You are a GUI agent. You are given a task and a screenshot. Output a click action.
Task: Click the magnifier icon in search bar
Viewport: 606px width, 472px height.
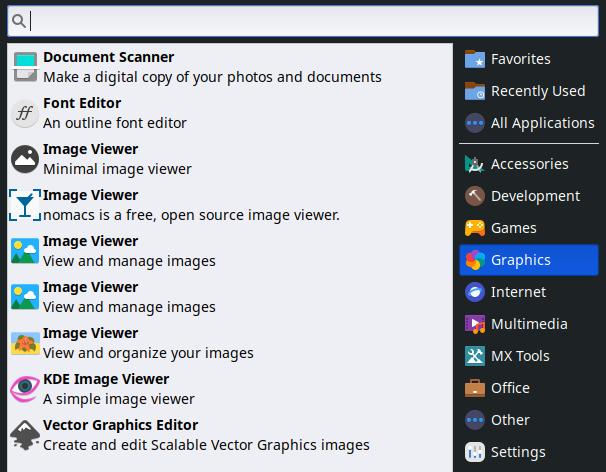(x=18, y=20)
